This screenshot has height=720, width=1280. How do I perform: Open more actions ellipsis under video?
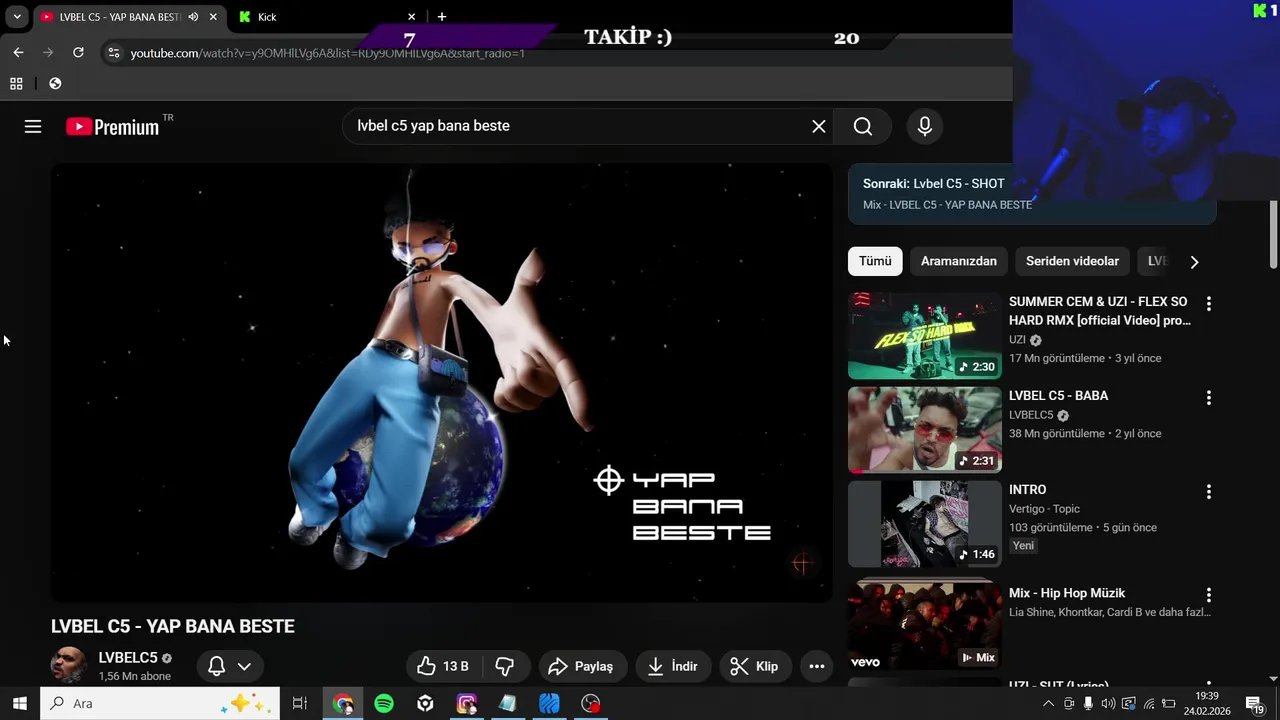[x=817, y=666]
